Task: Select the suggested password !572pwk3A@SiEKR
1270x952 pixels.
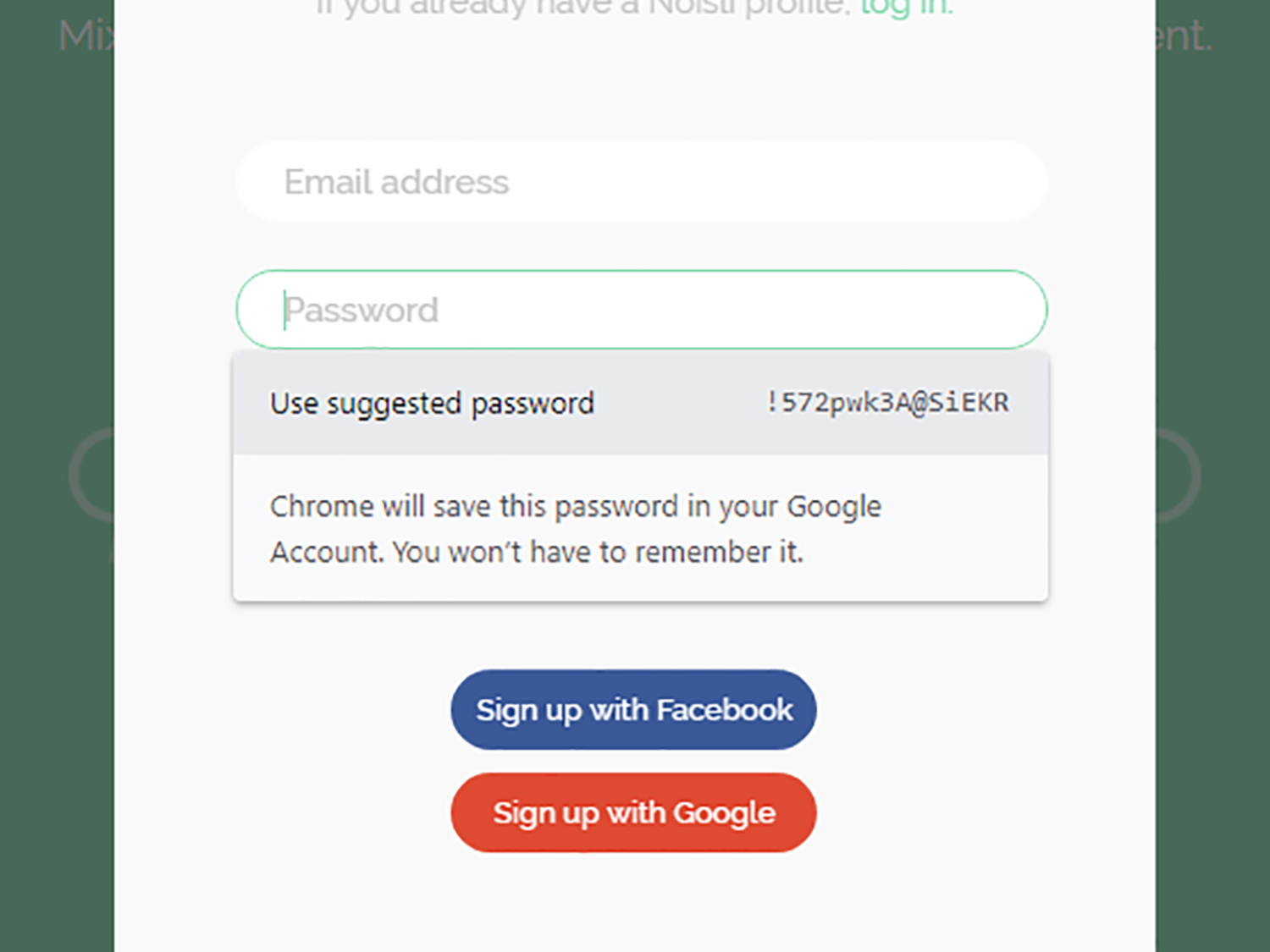Action: 886,403
